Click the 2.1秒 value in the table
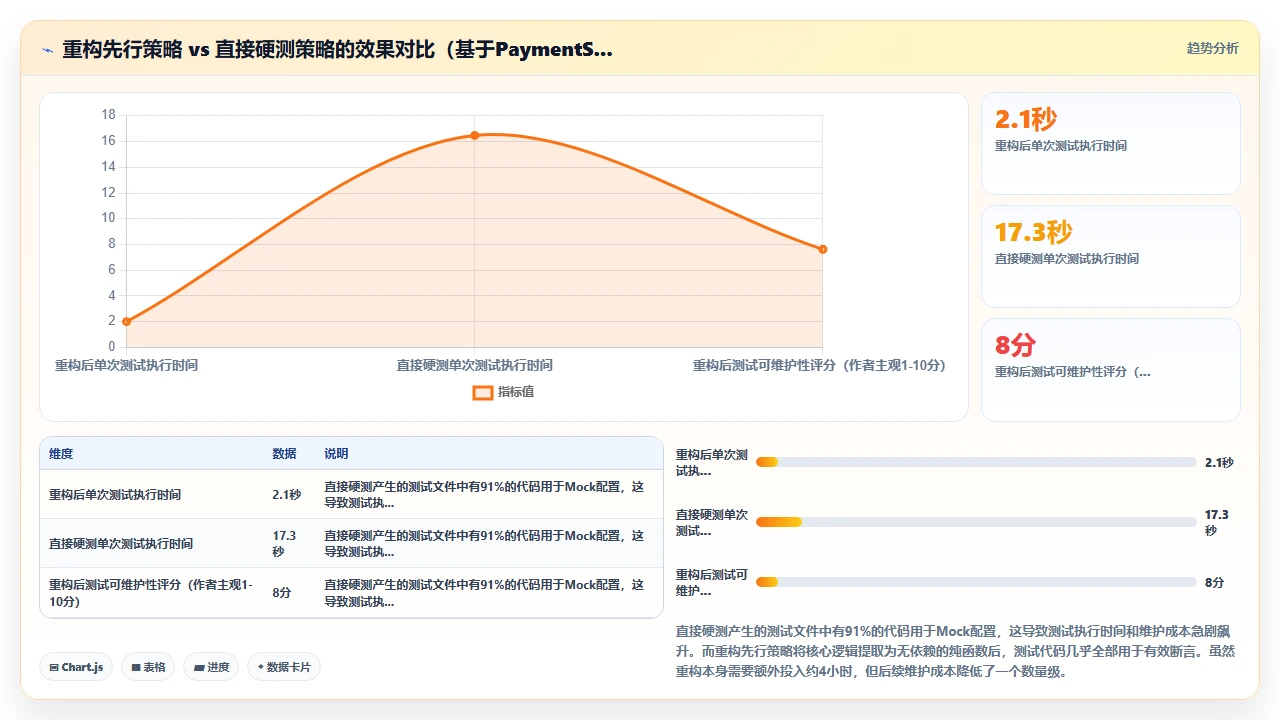Screen dimensions: 1280x720 (x=286, y=495)
